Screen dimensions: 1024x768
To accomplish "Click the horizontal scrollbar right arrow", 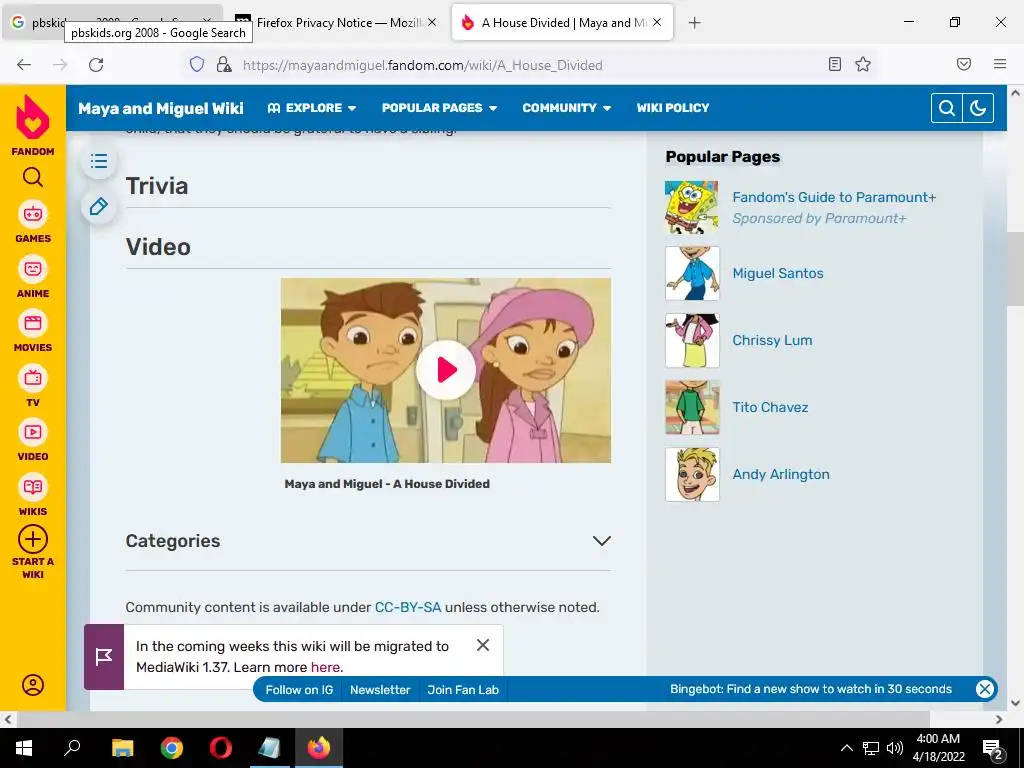I will click(x=999, y=720).
